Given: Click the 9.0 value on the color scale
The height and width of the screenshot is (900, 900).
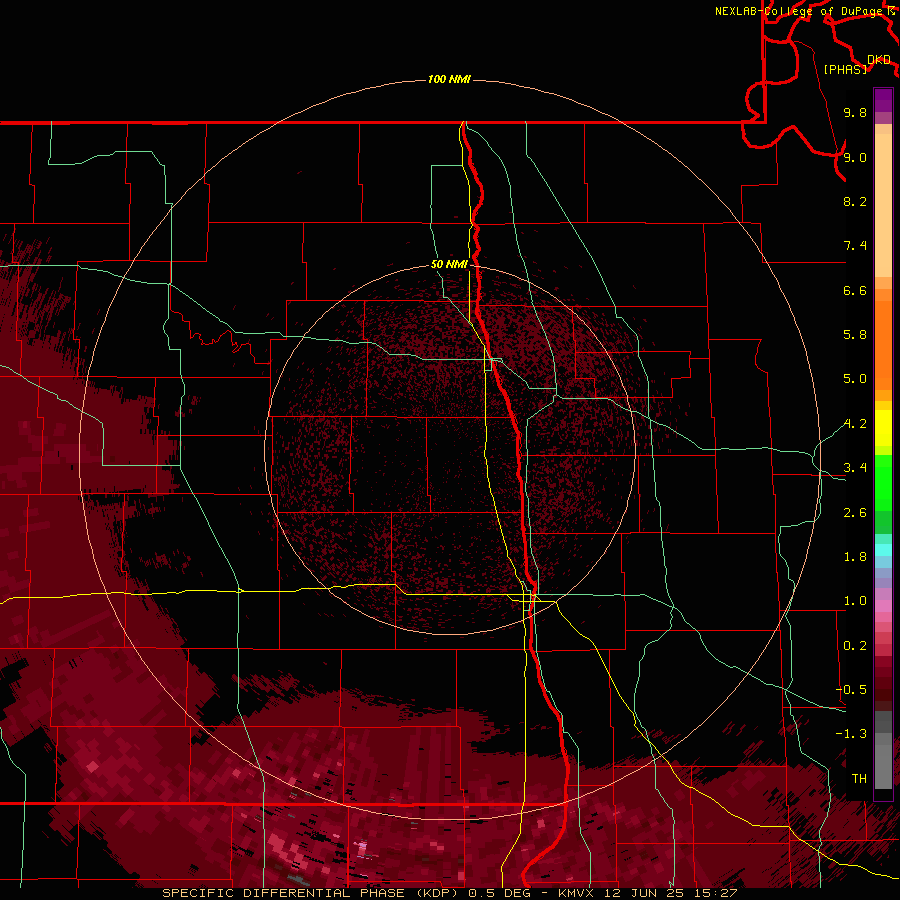Looking at the screenshot, I should click(855, 157).
